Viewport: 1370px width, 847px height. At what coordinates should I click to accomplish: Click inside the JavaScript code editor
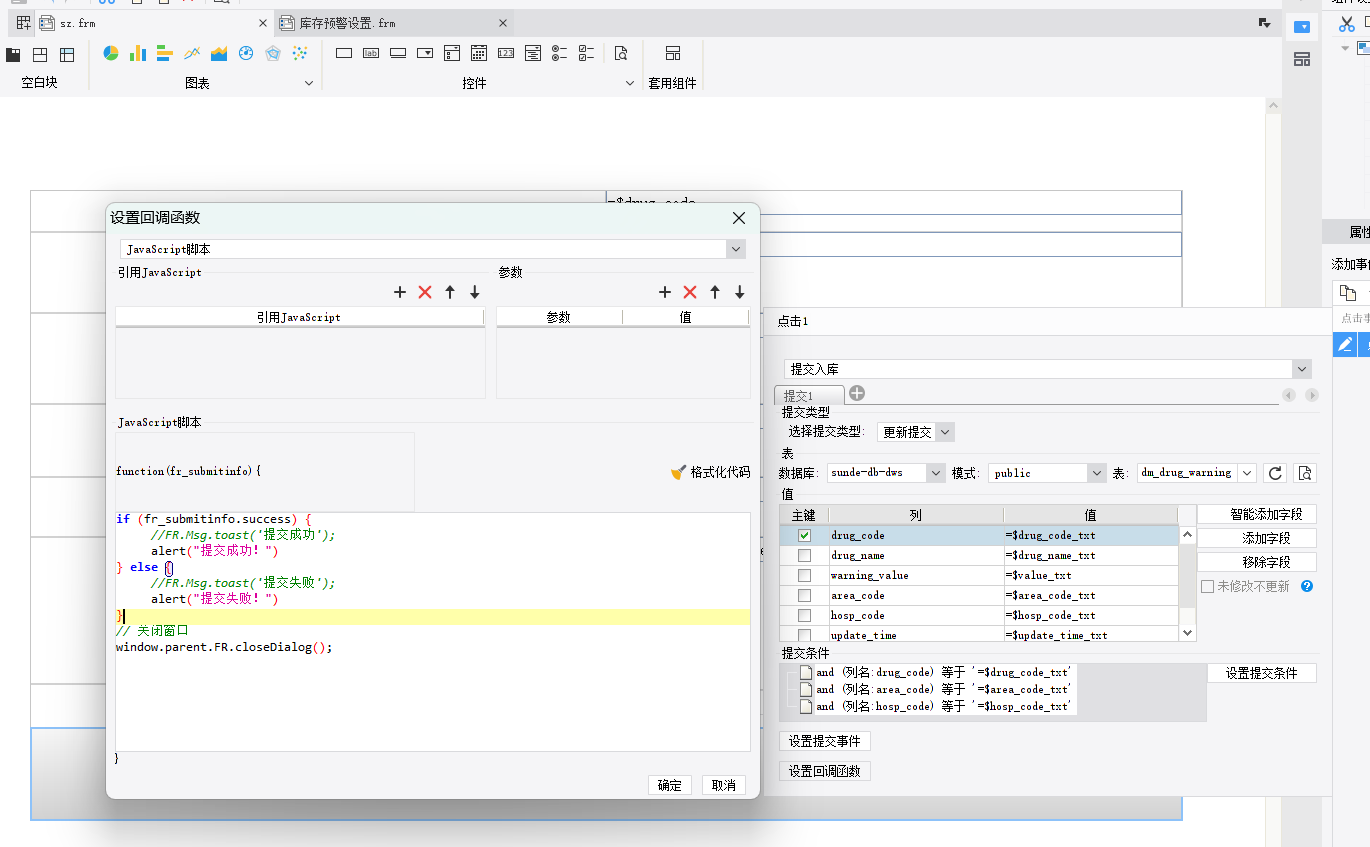pyautogui.click(x=432, y=631)
